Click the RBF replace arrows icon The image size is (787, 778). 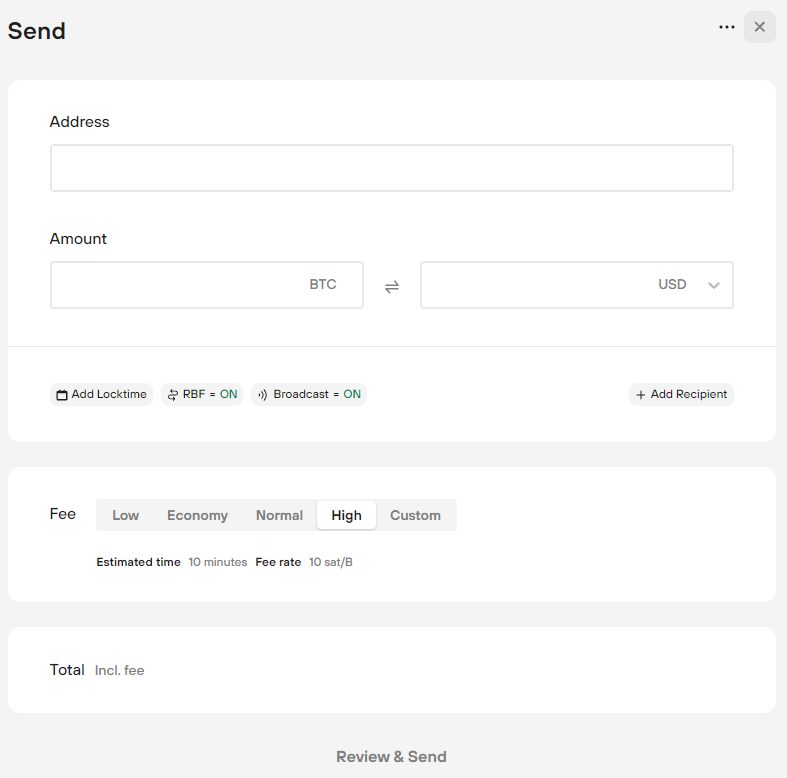coord(173,395)
